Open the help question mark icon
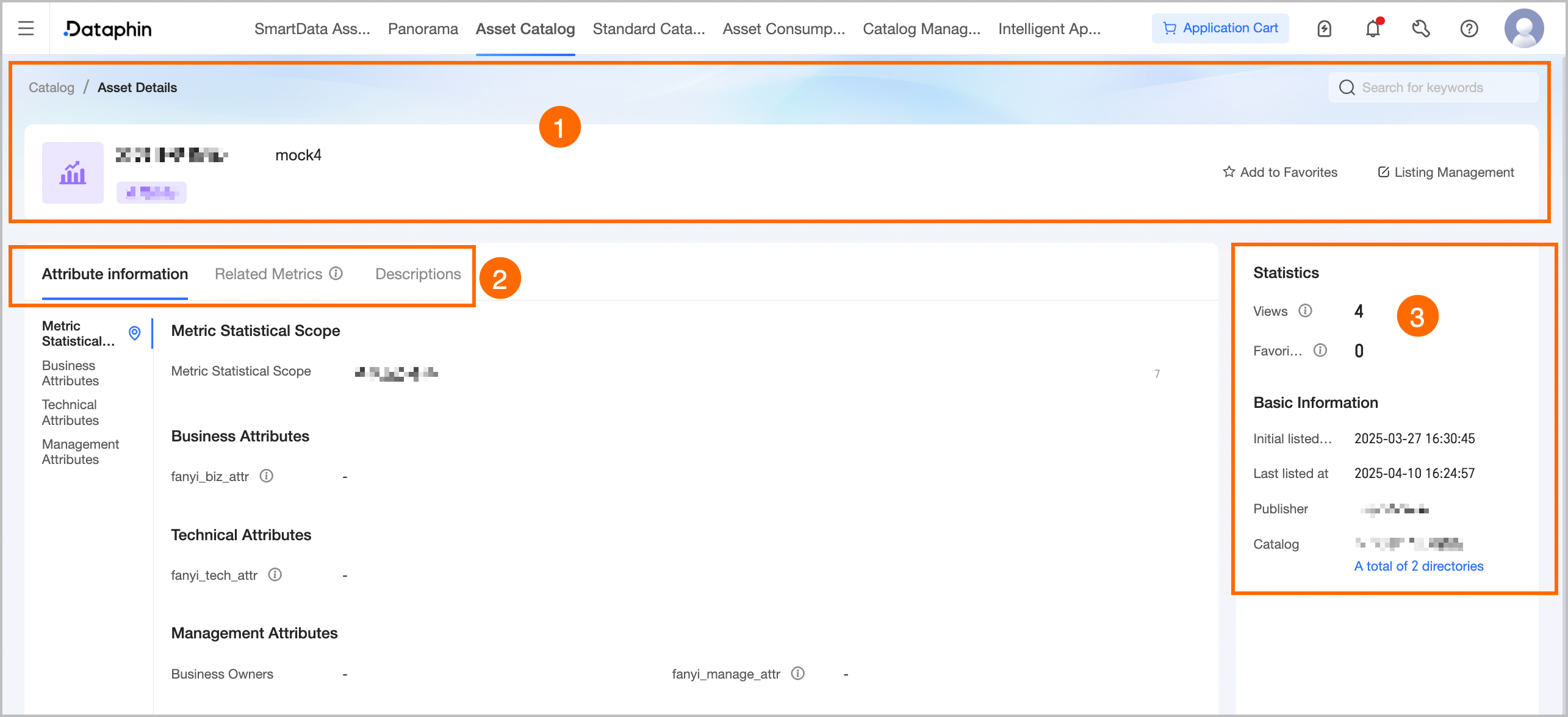1568x717 pixels. click(x=1469, y=28)
